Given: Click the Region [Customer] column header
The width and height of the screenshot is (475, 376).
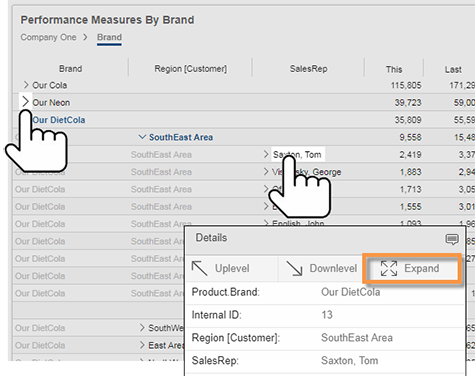Looking at the screenshot, I should 191,69.
